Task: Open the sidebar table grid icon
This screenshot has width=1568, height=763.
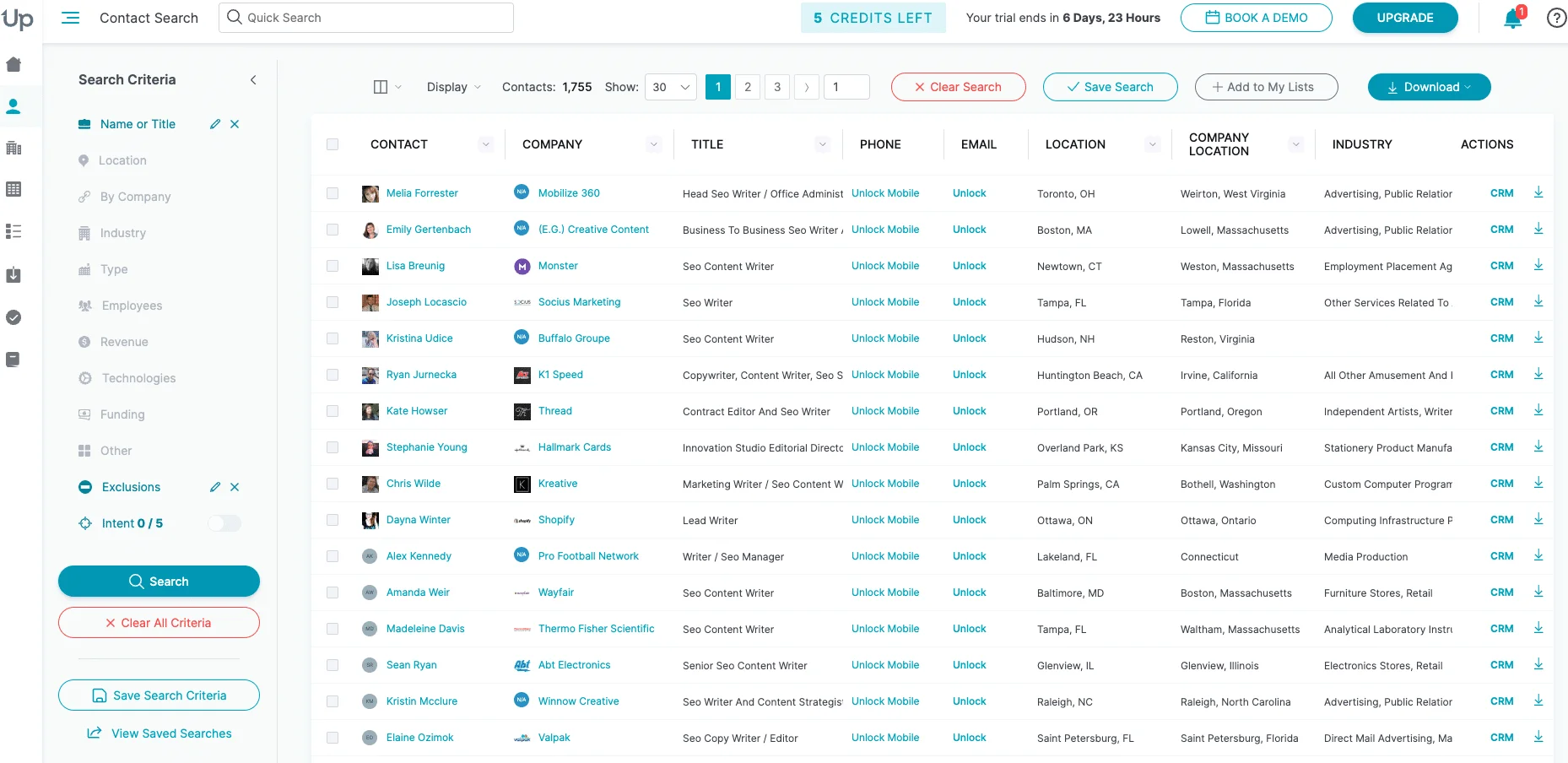Action: tap(14, 189)
